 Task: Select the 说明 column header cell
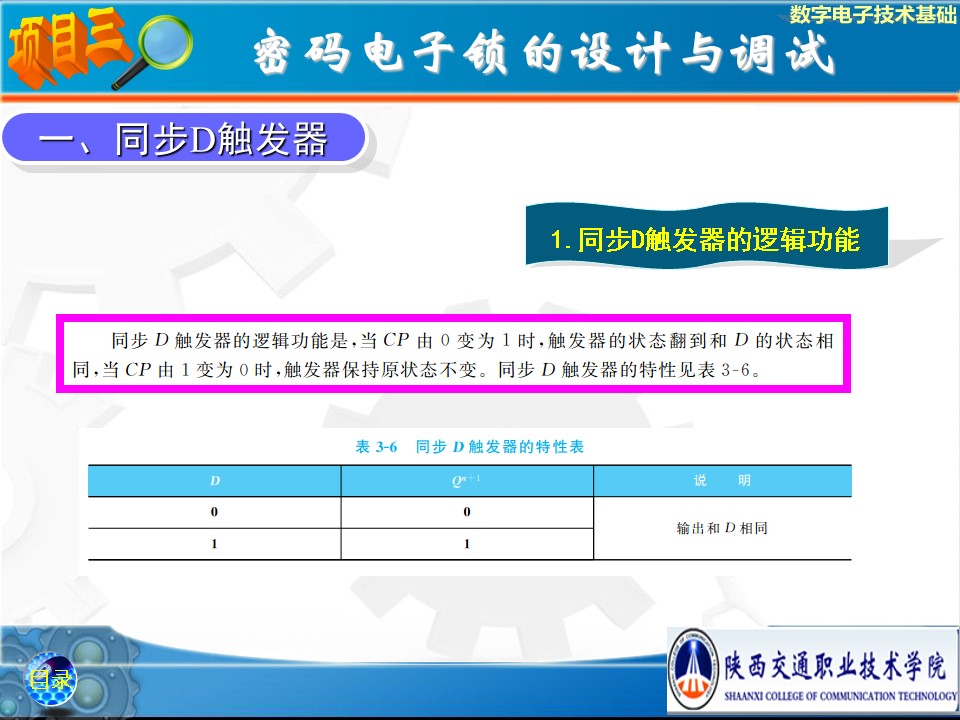[722, 481]
